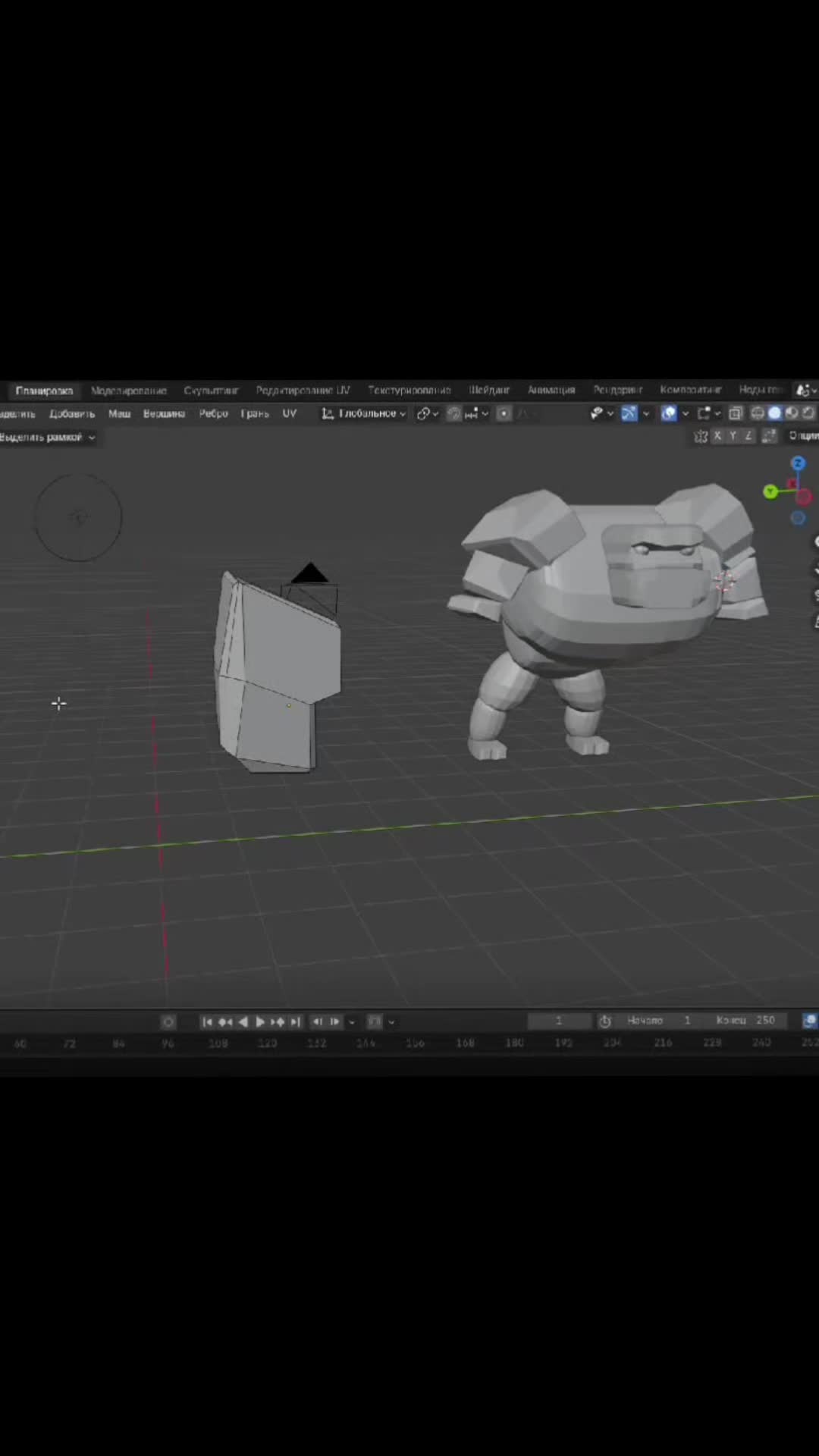This screenshot has width=819, height=1456.
Task: Click the green Y axis gizmo handle
Action: click(770, 492)
